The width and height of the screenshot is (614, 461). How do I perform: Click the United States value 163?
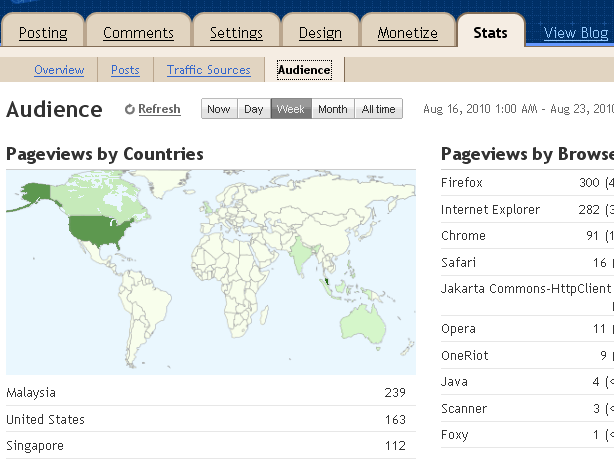[395, 419]
